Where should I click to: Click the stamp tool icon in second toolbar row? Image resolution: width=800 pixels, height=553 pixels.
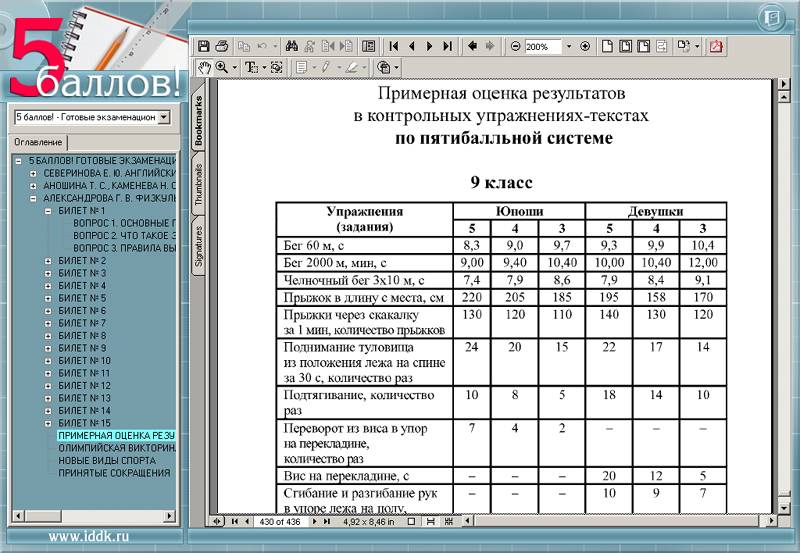(x=383, y=67)
